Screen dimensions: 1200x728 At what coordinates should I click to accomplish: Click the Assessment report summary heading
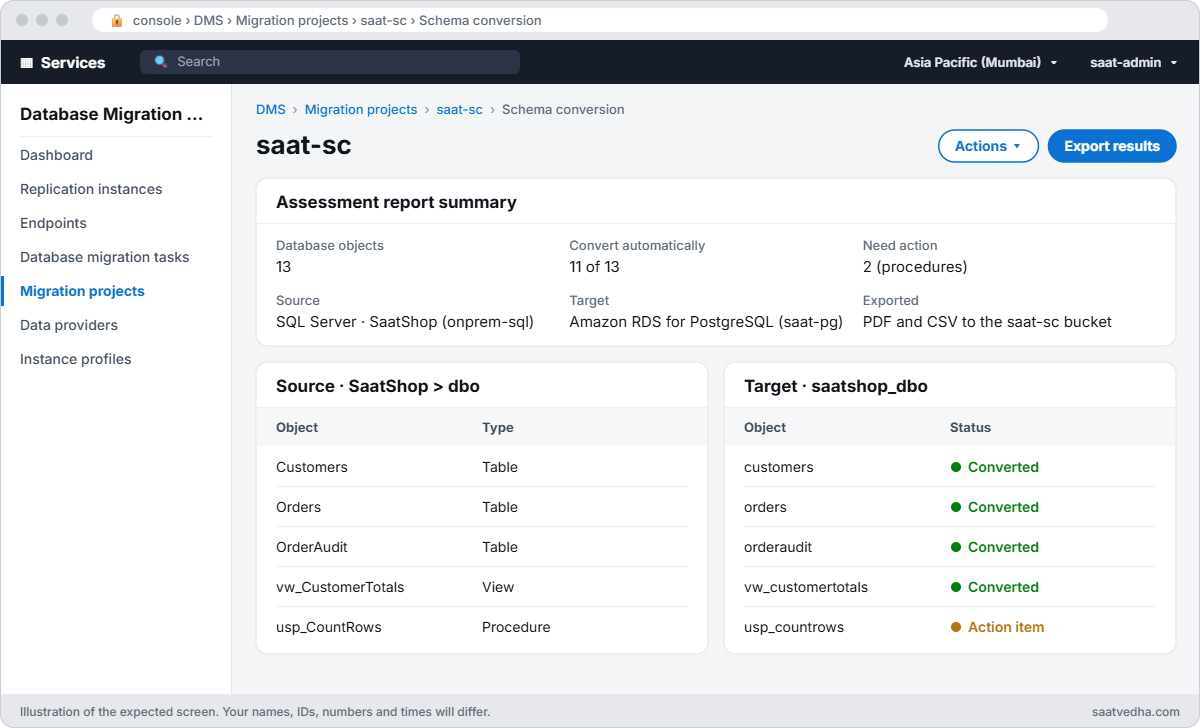pos(396,202)
